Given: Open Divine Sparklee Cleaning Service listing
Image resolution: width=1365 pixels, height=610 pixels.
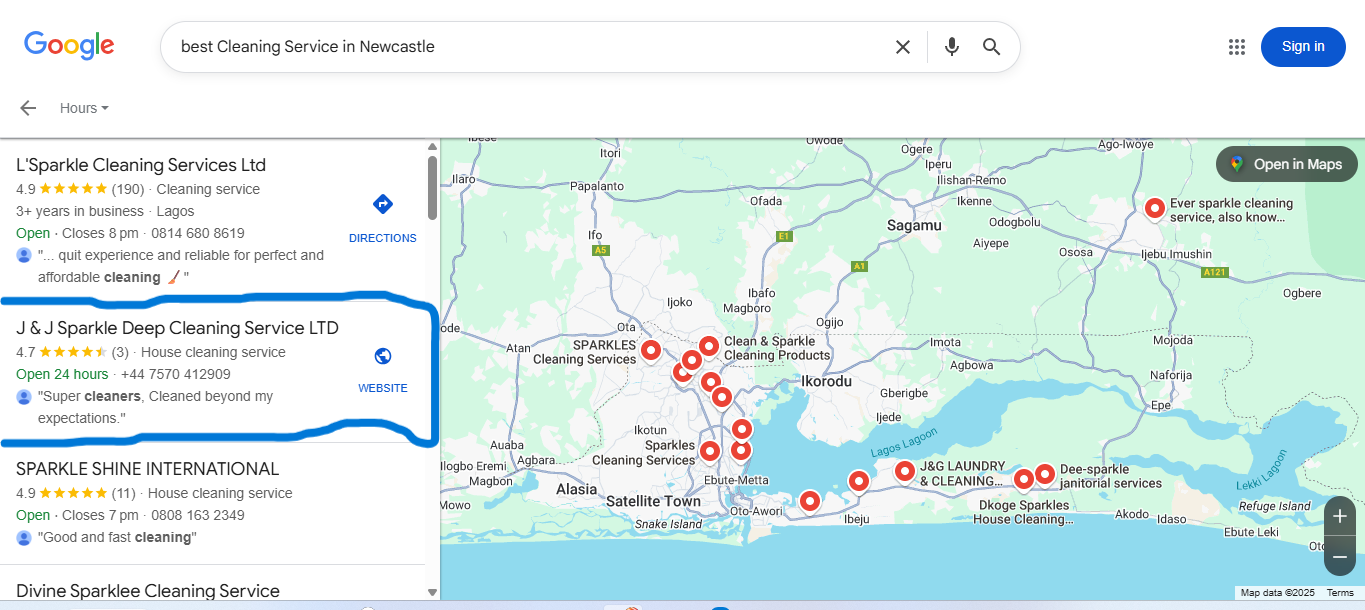Looking at the screenshot, I should 148,591.
